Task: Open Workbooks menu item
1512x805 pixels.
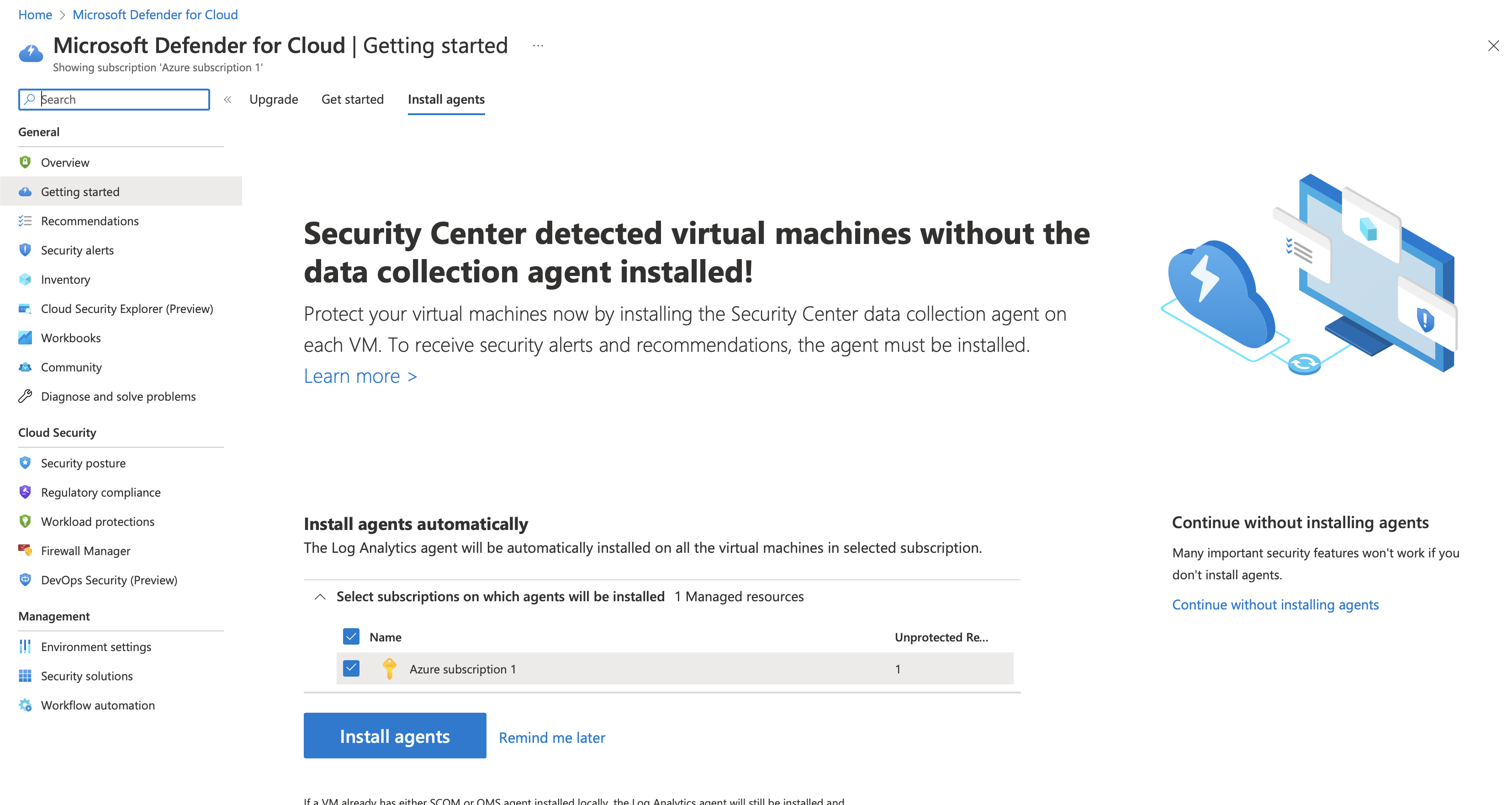Action: pos(71,338)
